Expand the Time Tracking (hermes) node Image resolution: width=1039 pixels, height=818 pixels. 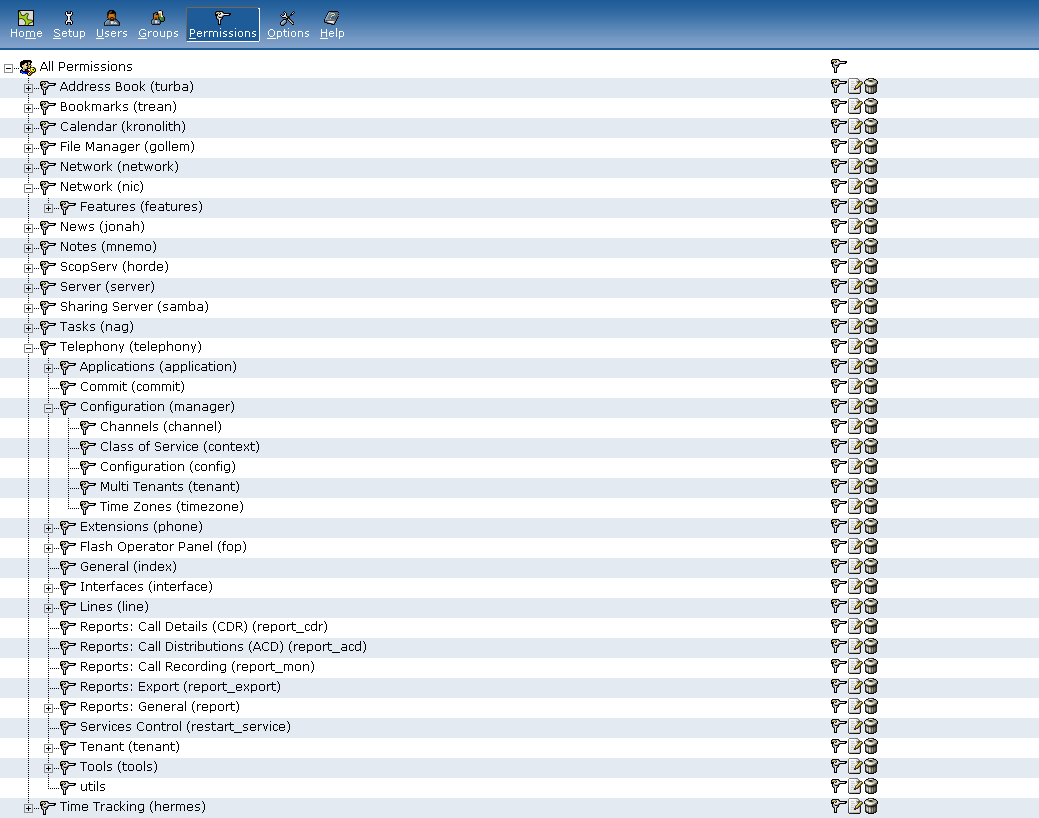[x=28, y=808]
